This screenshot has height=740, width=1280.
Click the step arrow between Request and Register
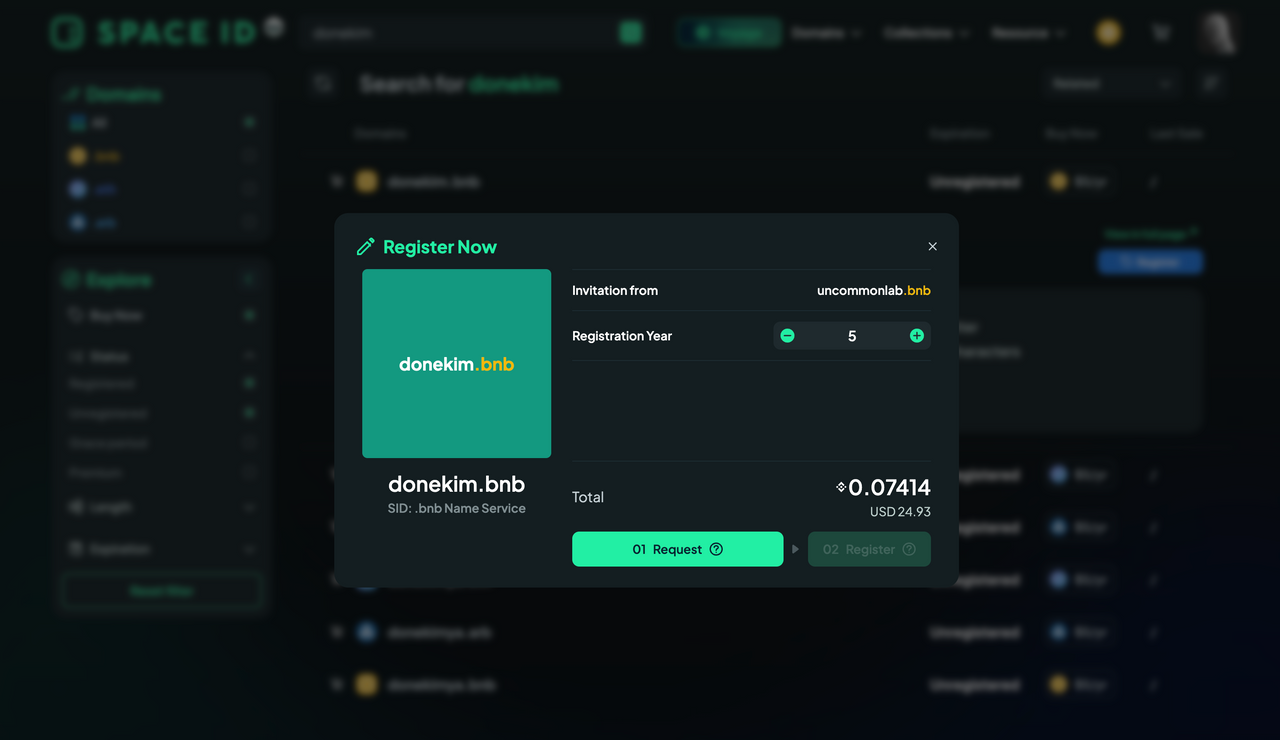(795, 549)
